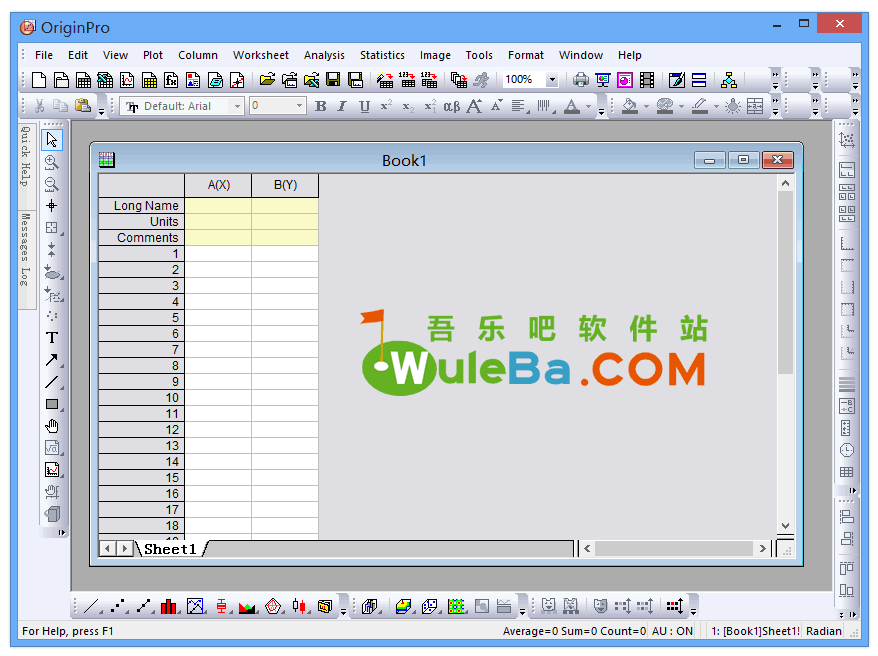
Task: Click the stock candlestick plot icon
Action: 299,606
